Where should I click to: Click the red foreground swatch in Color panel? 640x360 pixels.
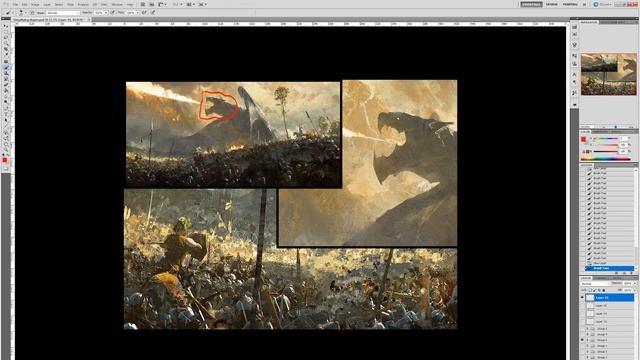point(584,139)
